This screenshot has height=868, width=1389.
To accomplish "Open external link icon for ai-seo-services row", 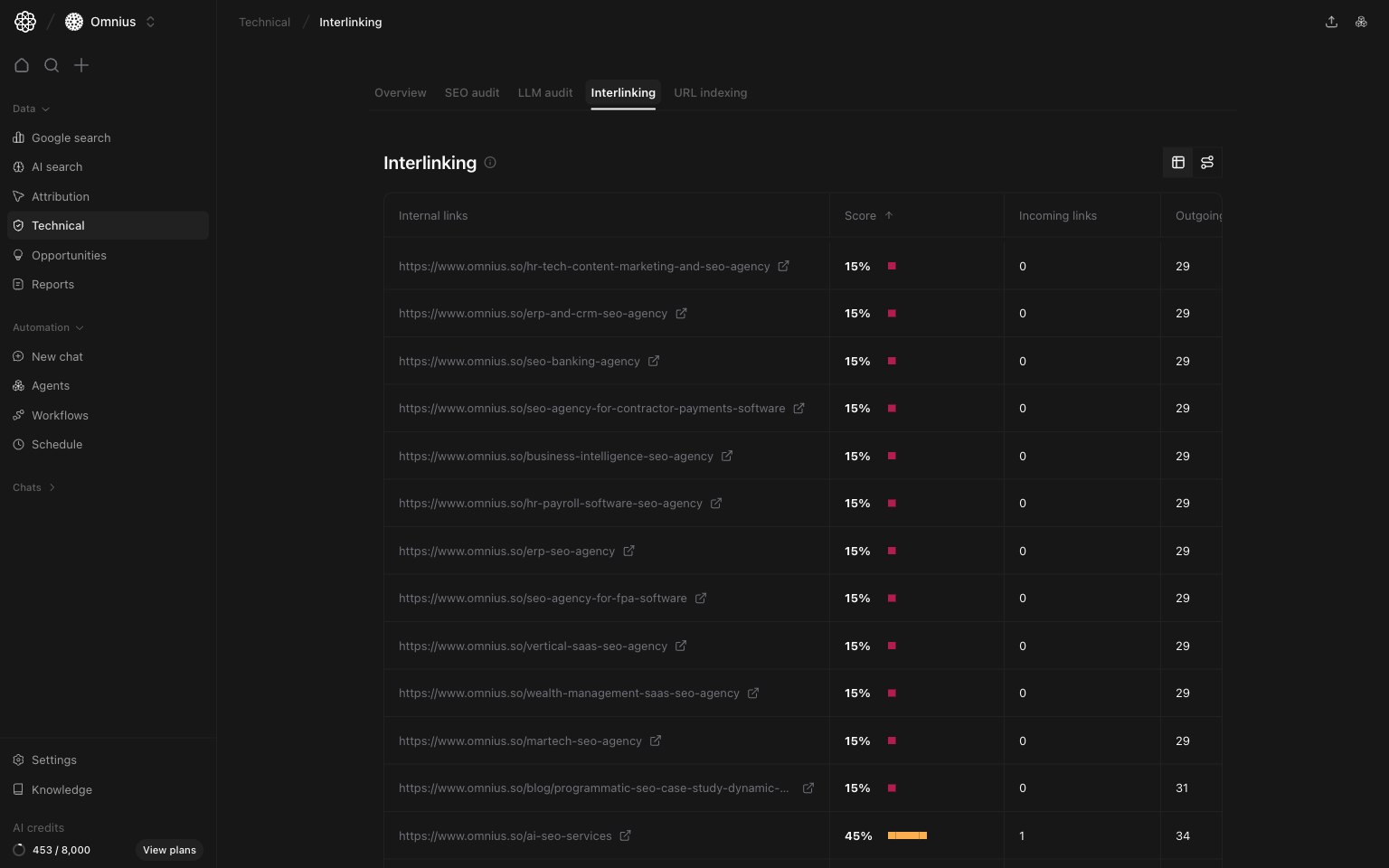I will 625,835.
